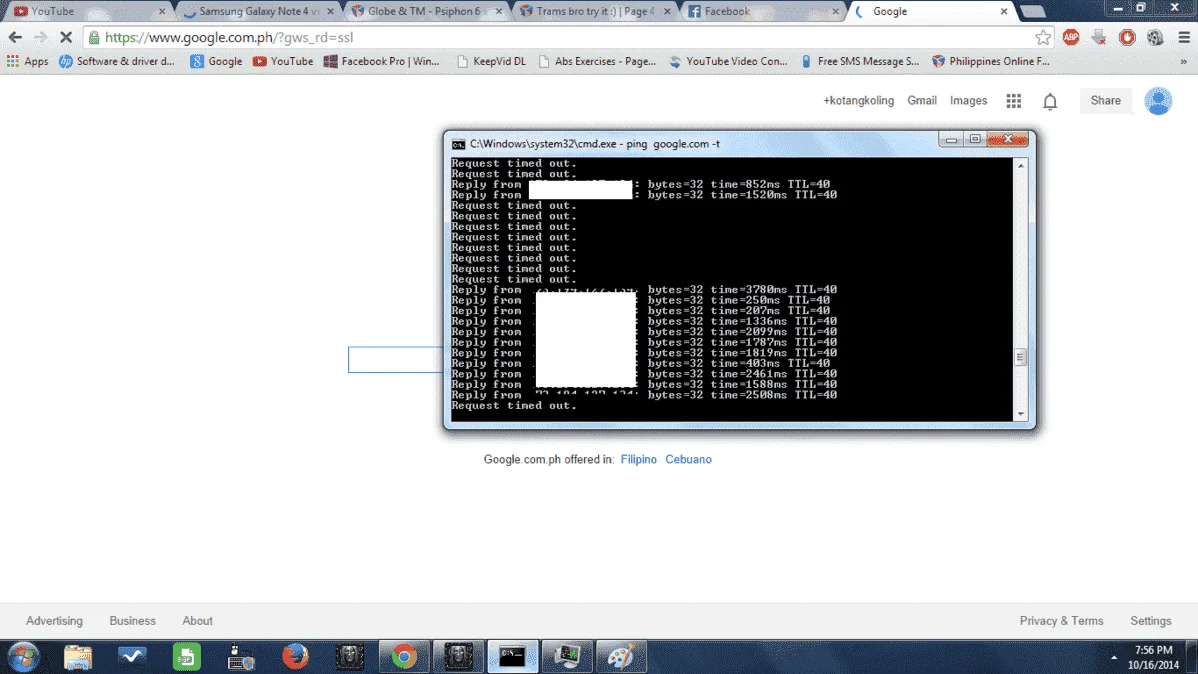Open Advertising footer link

tap(54, 621)
